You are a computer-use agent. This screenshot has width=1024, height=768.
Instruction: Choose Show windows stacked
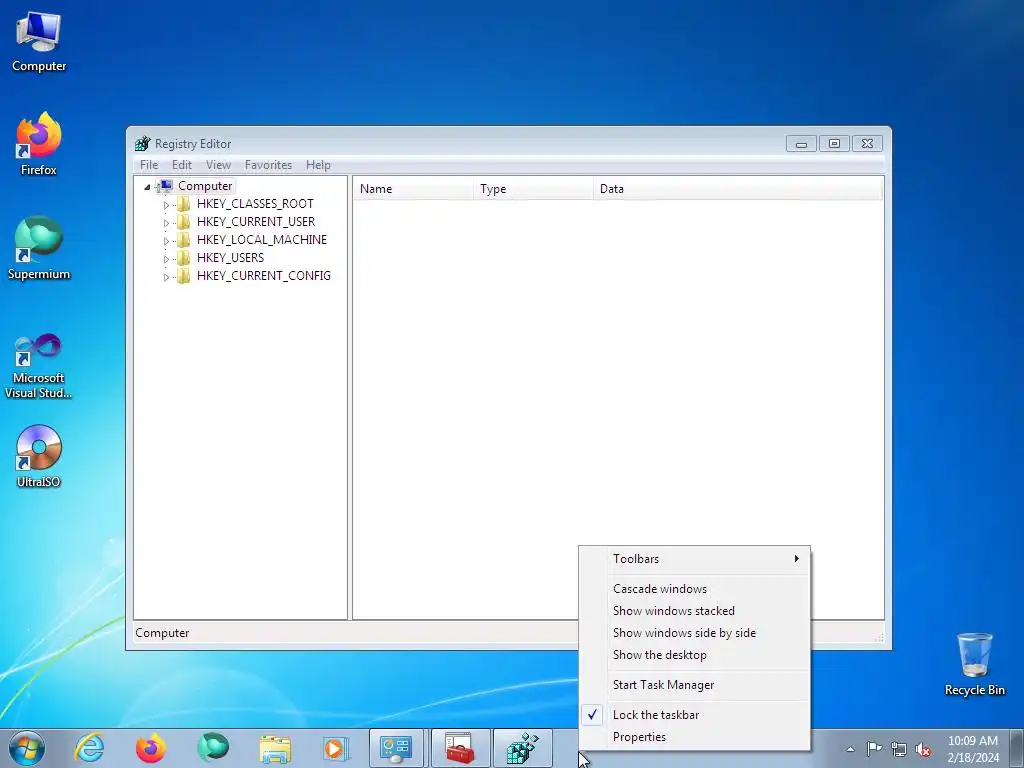[x=694, y=611]
